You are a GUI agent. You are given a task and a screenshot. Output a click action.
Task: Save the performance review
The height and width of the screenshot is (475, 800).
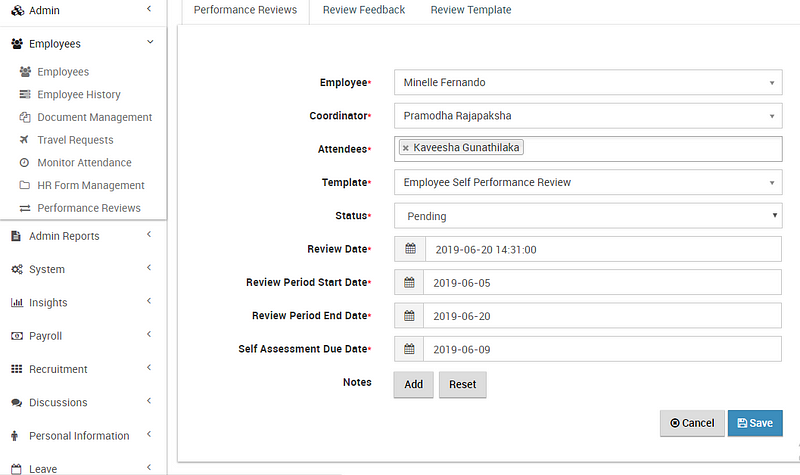coord(755,423)
